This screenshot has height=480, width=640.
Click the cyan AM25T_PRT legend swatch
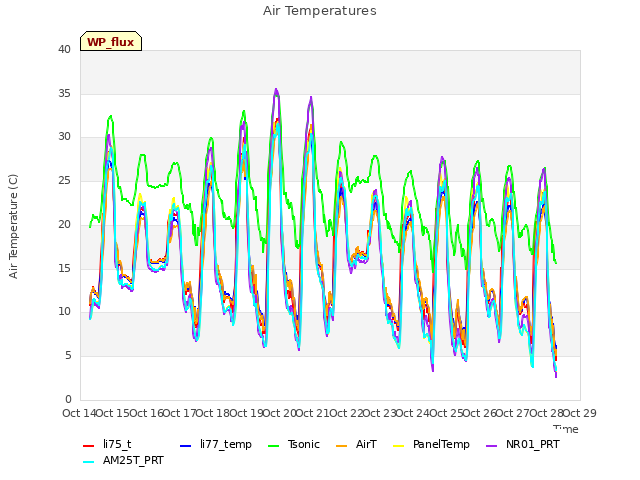point(89,462)
